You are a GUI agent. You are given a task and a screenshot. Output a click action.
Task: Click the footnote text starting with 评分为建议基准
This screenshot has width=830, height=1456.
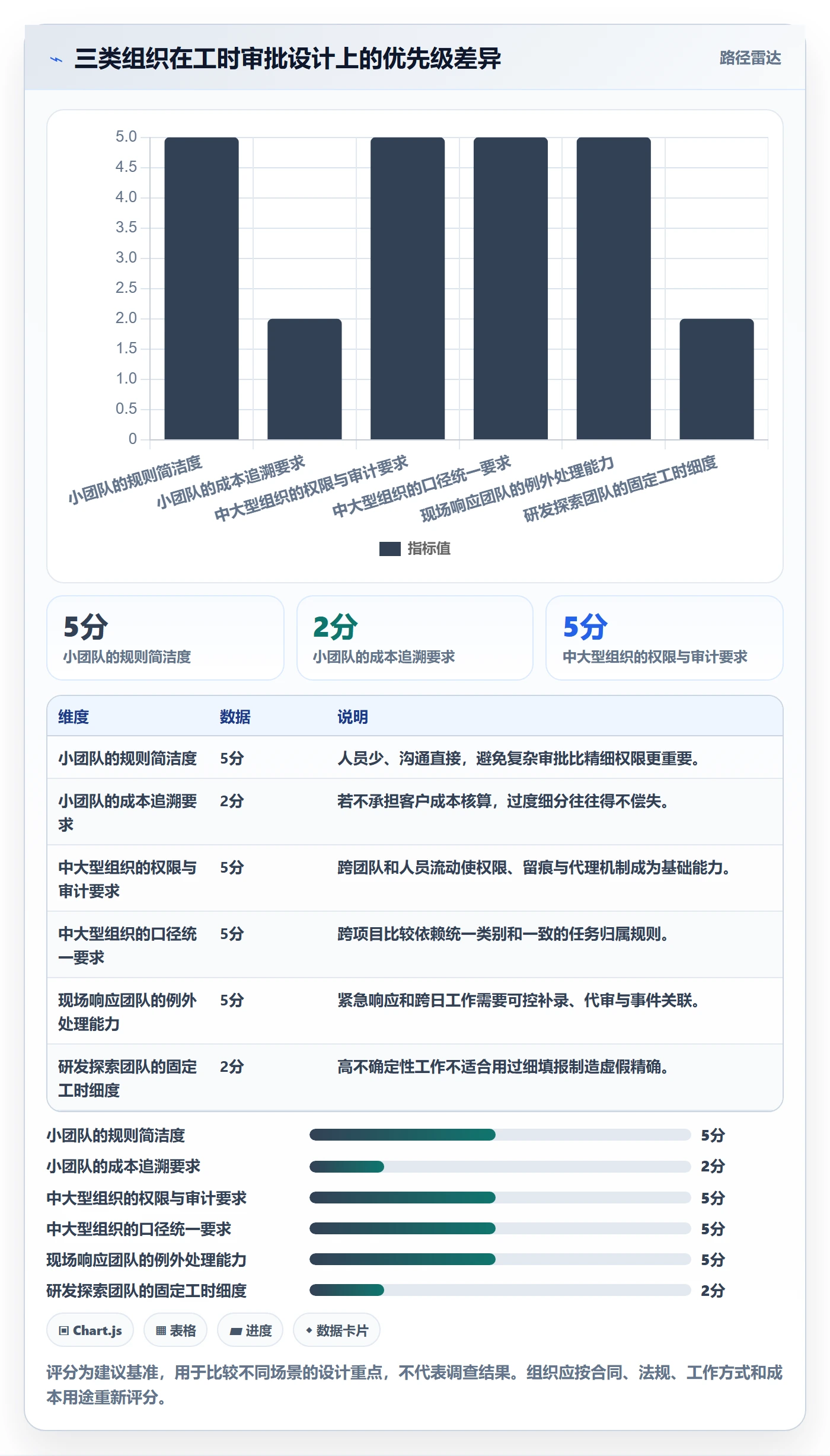click(414, 1385)
